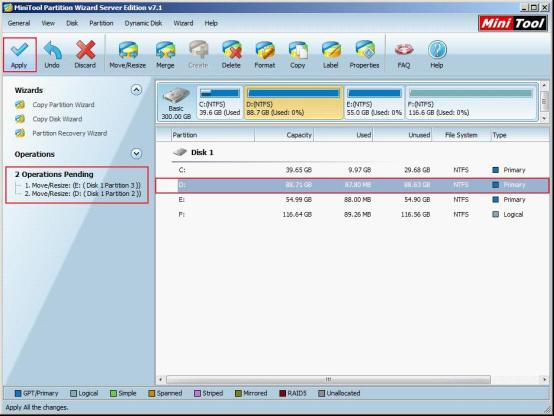Select the E: partition row

352,200
